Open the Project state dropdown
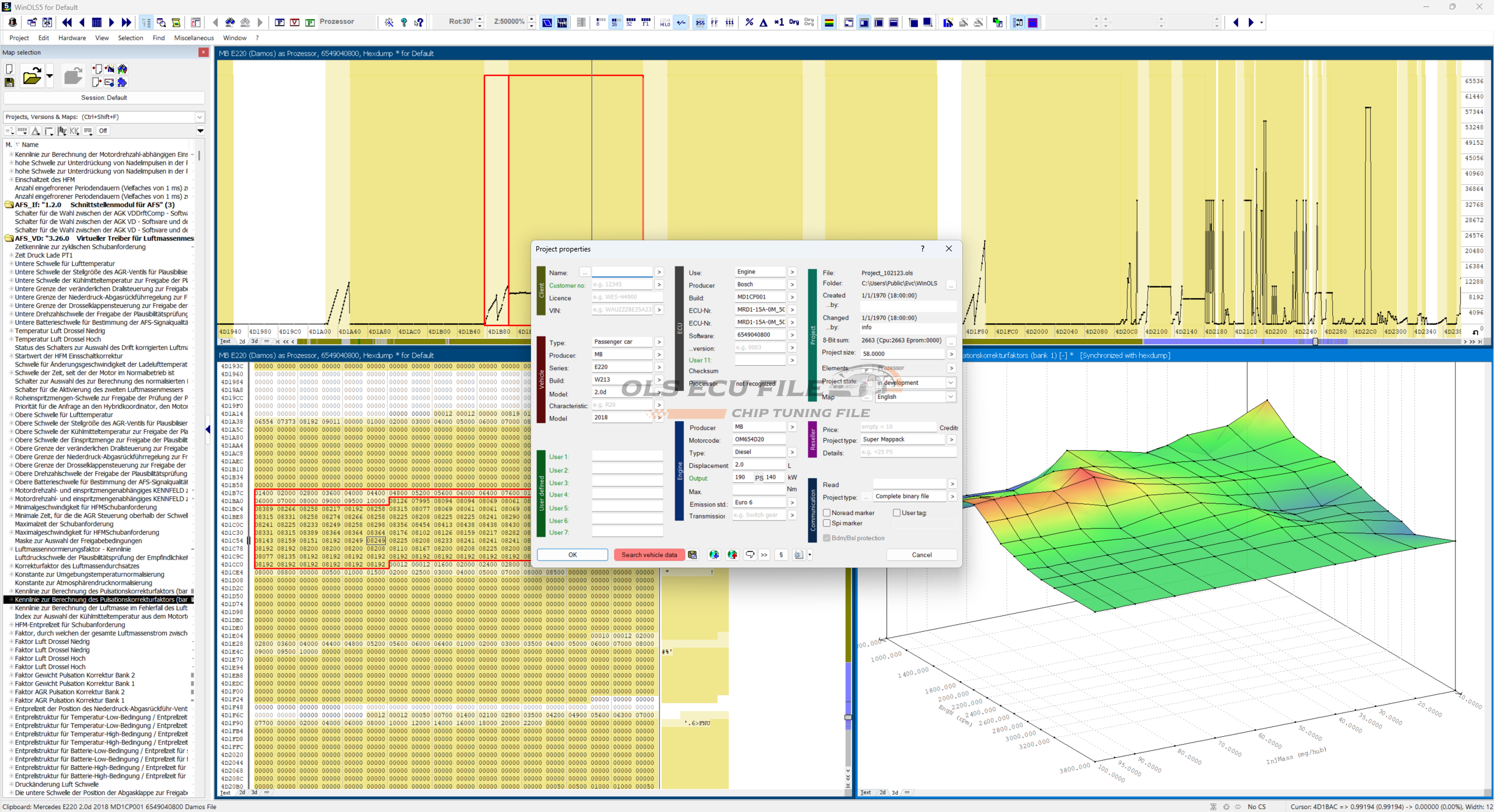This screenshot has height=812, width=1494. point(951,383)
